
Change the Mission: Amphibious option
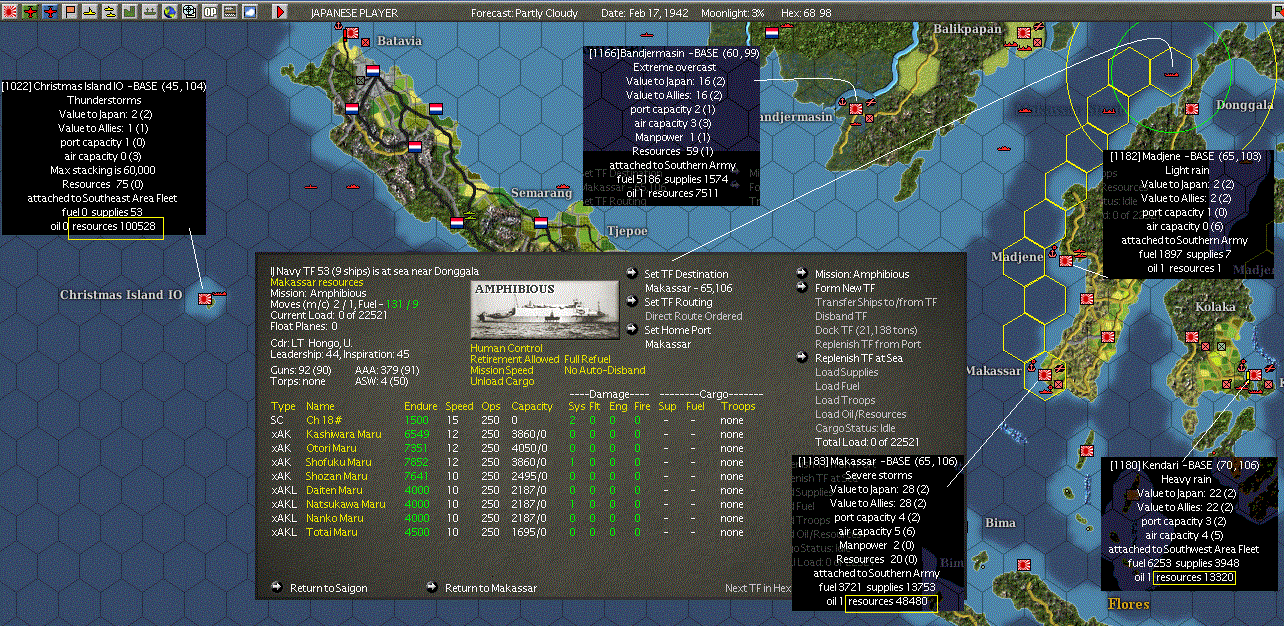pyautogui.click(x=862, y=274)
